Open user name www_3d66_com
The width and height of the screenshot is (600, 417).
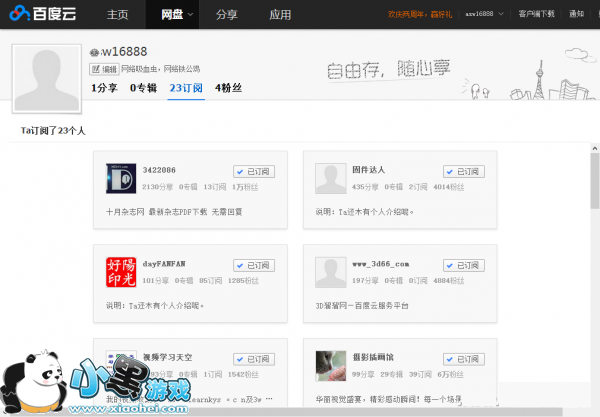point(381,264)
